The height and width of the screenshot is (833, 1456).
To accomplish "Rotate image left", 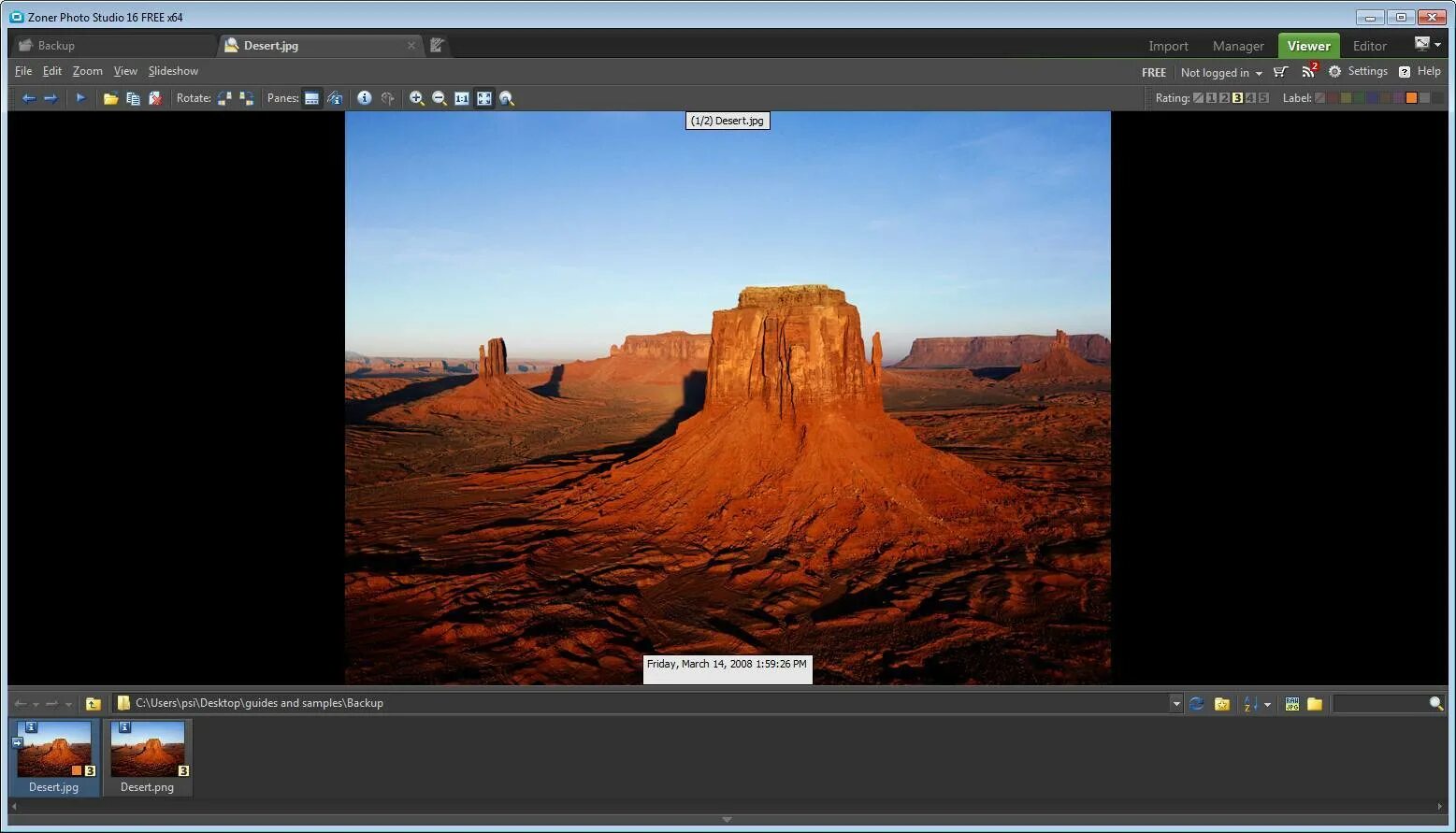I will pyautogui.click(x=224, y=98).
